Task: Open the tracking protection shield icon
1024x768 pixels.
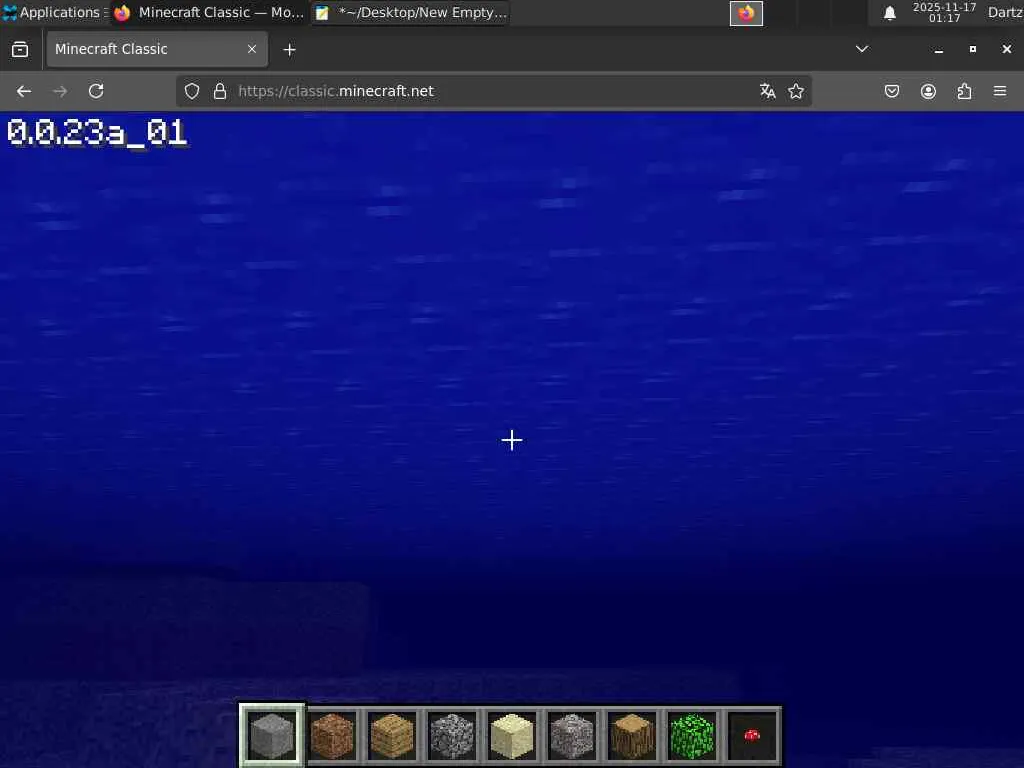Action: [x=191, y=91]
